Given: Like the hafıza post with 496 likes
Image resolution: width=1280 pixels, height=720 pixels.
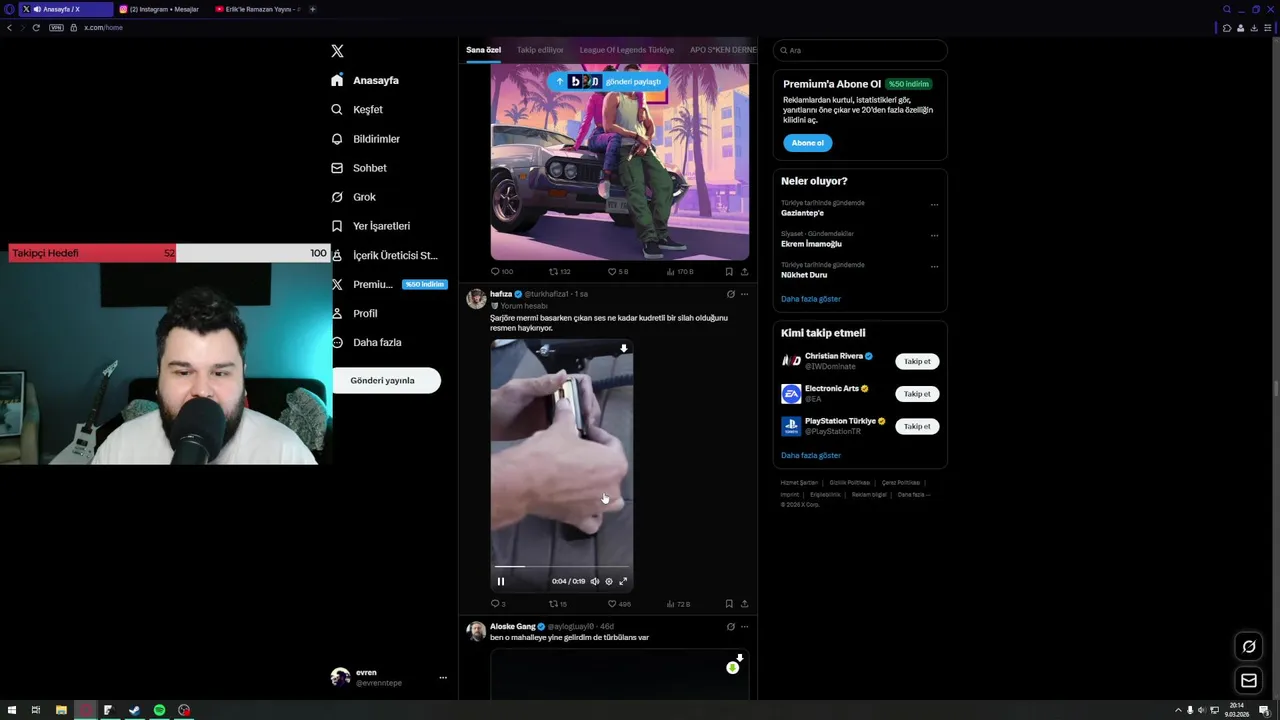Looking at the screenshot, I should [x=619, y=604].
